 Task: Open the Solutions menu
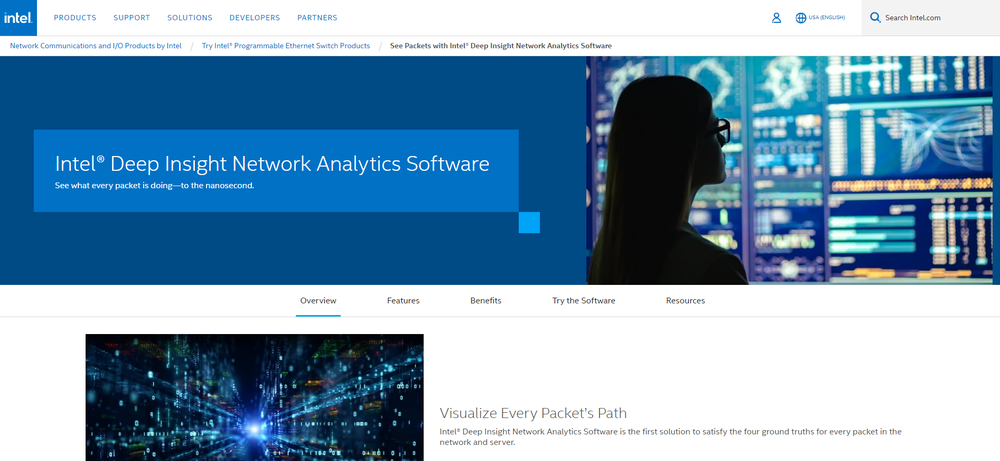190,18
